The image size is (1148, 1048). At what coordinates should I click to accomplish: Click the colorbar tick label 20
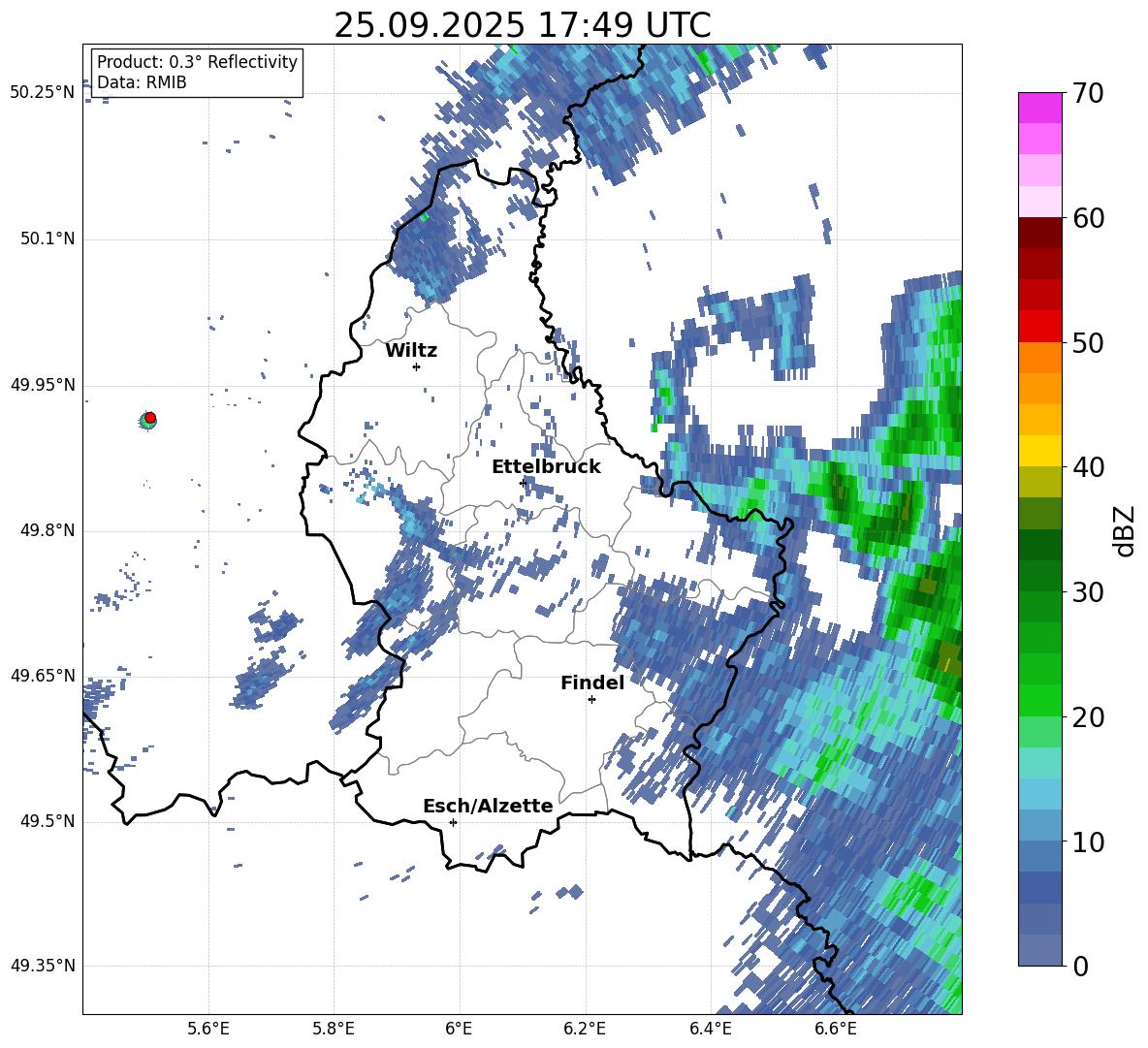click(1088, 717)
